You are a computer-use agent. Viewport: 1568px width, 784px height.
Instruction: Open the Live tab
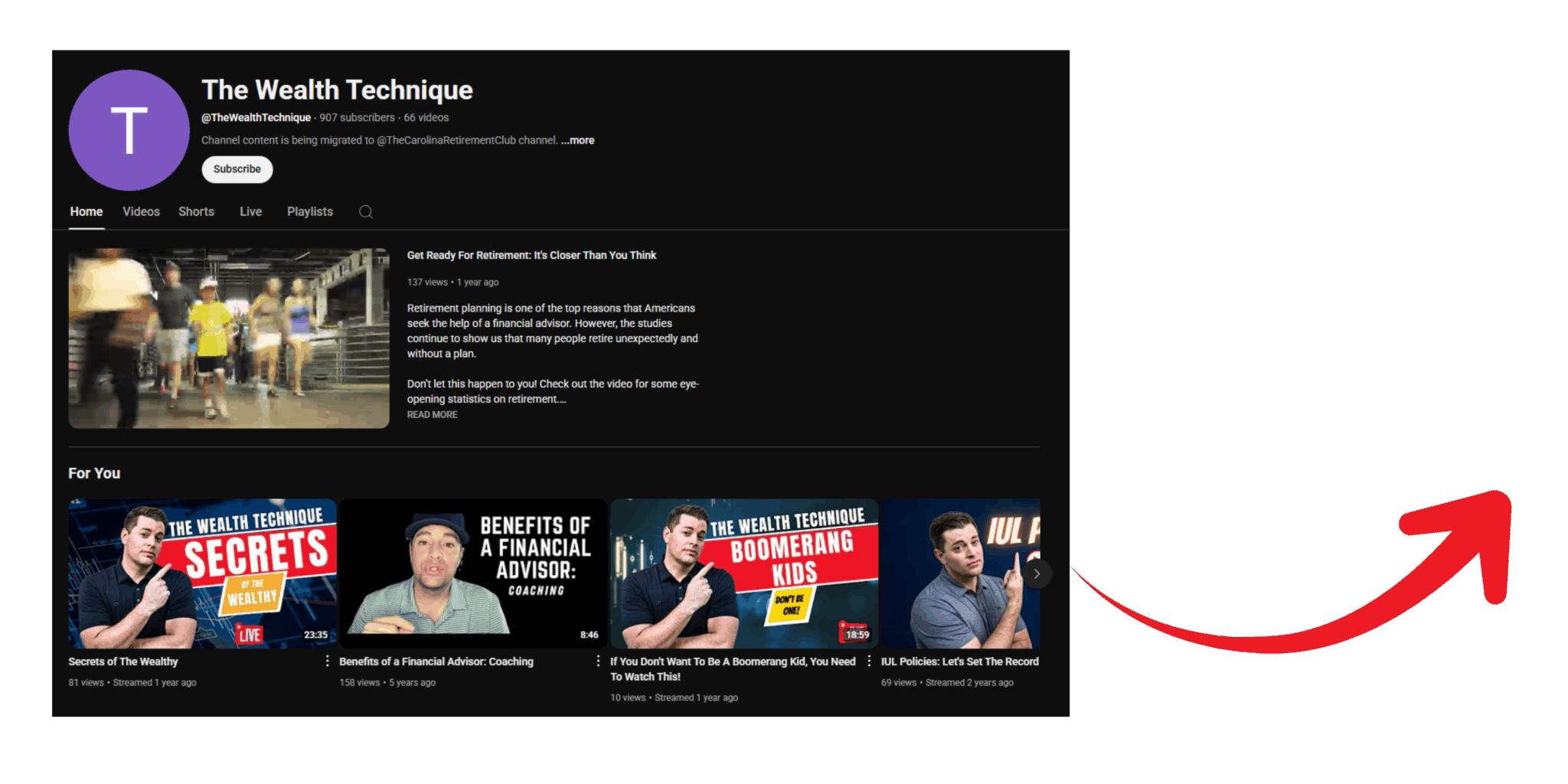pyautogui.click(x=250, y=212)
